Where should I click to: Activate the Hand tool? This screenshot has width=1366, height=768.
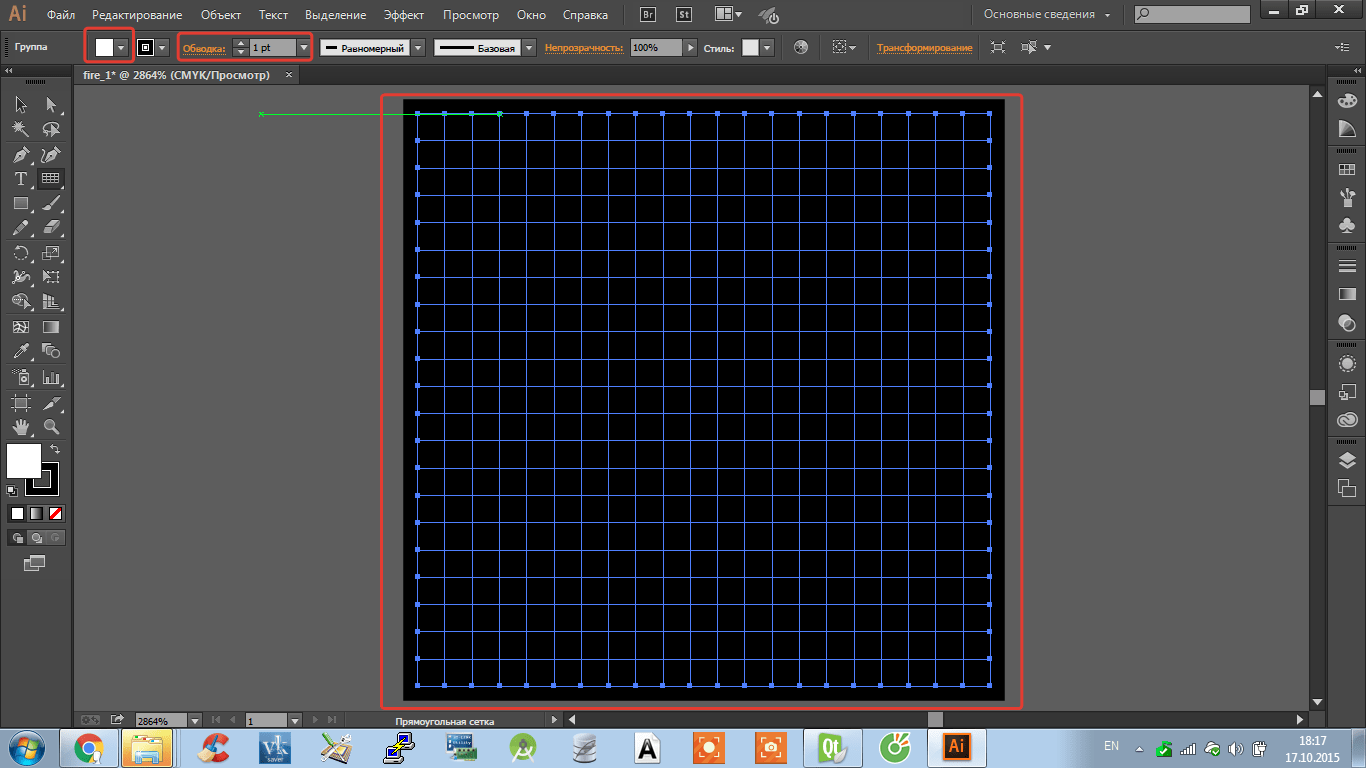[x=20, y=427]
